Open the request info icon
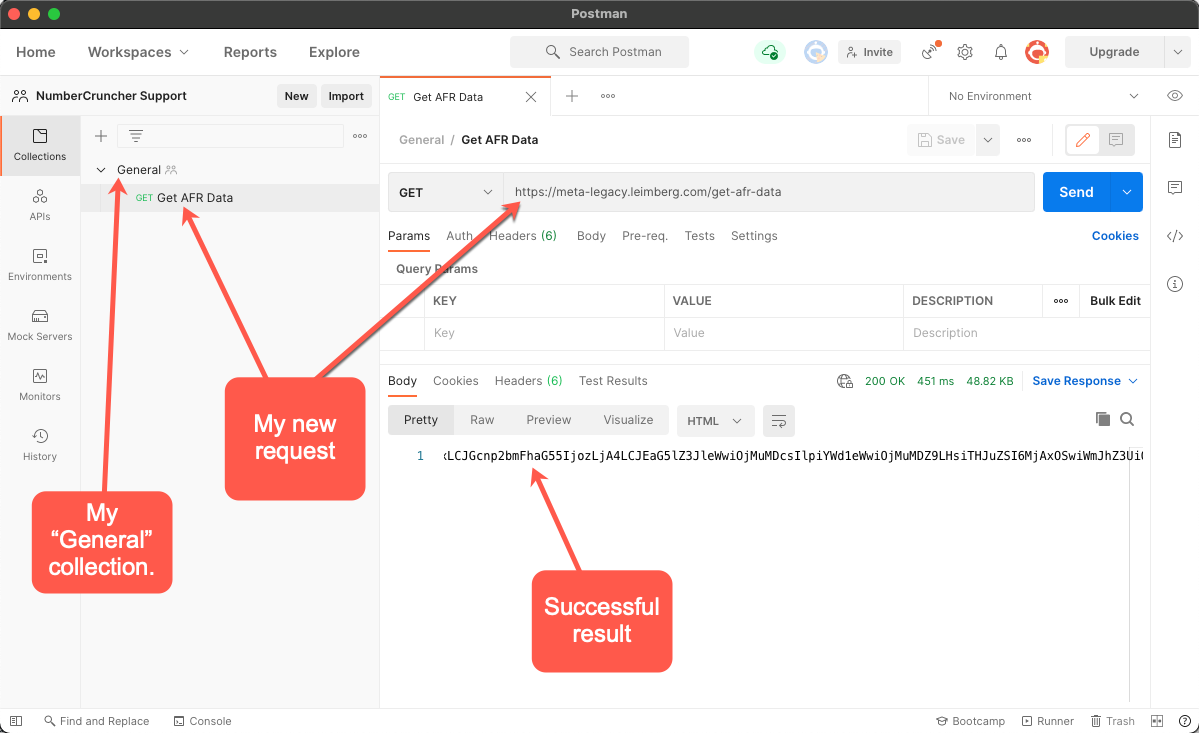 1175,284
